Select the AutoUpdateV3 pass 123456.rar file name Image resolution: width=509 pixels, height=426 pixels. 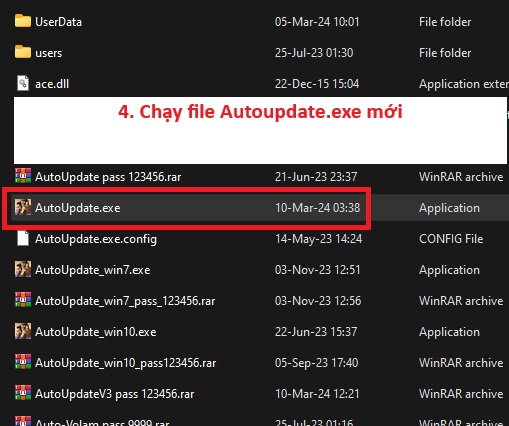115,394
